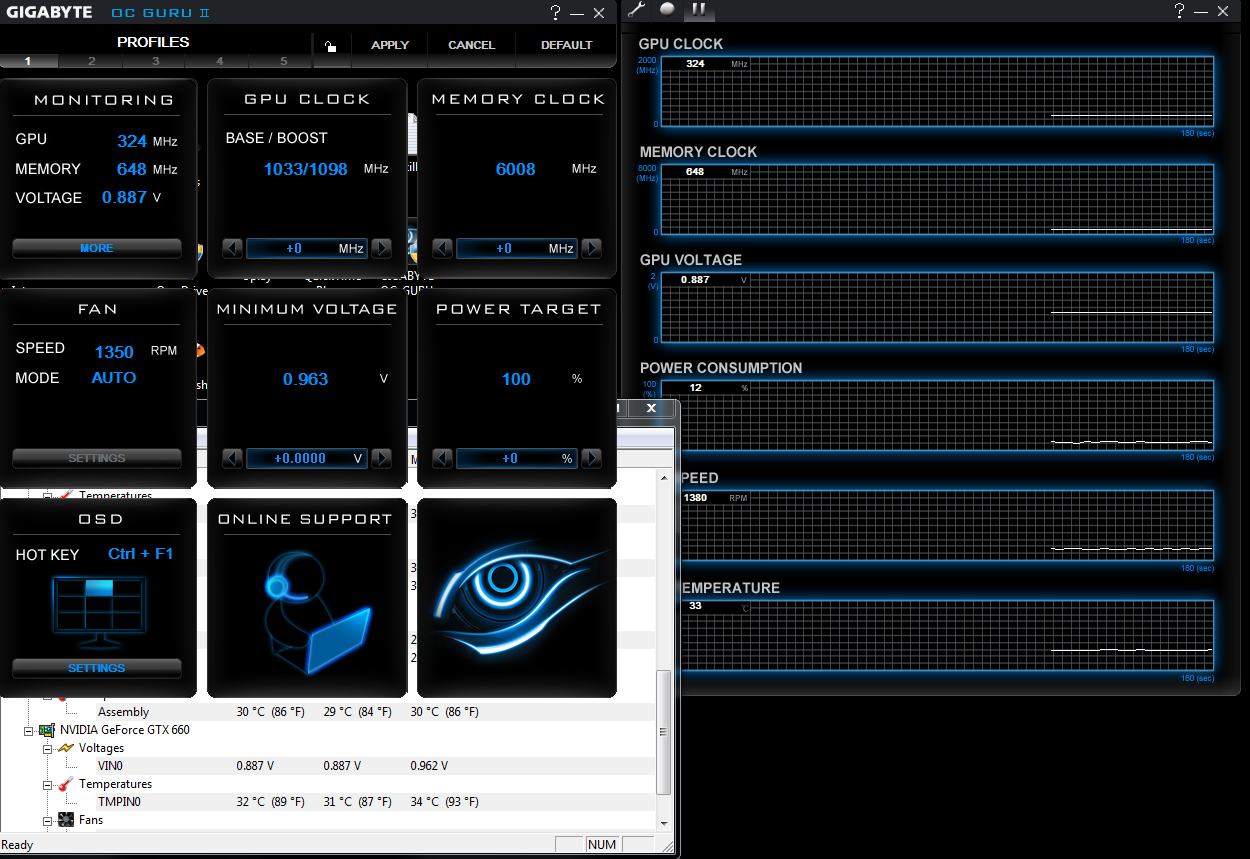The width and height of the screenshot is (1250, 859).
Task: Open help in the OC Guru II window
Action: (x=556, y=12)
